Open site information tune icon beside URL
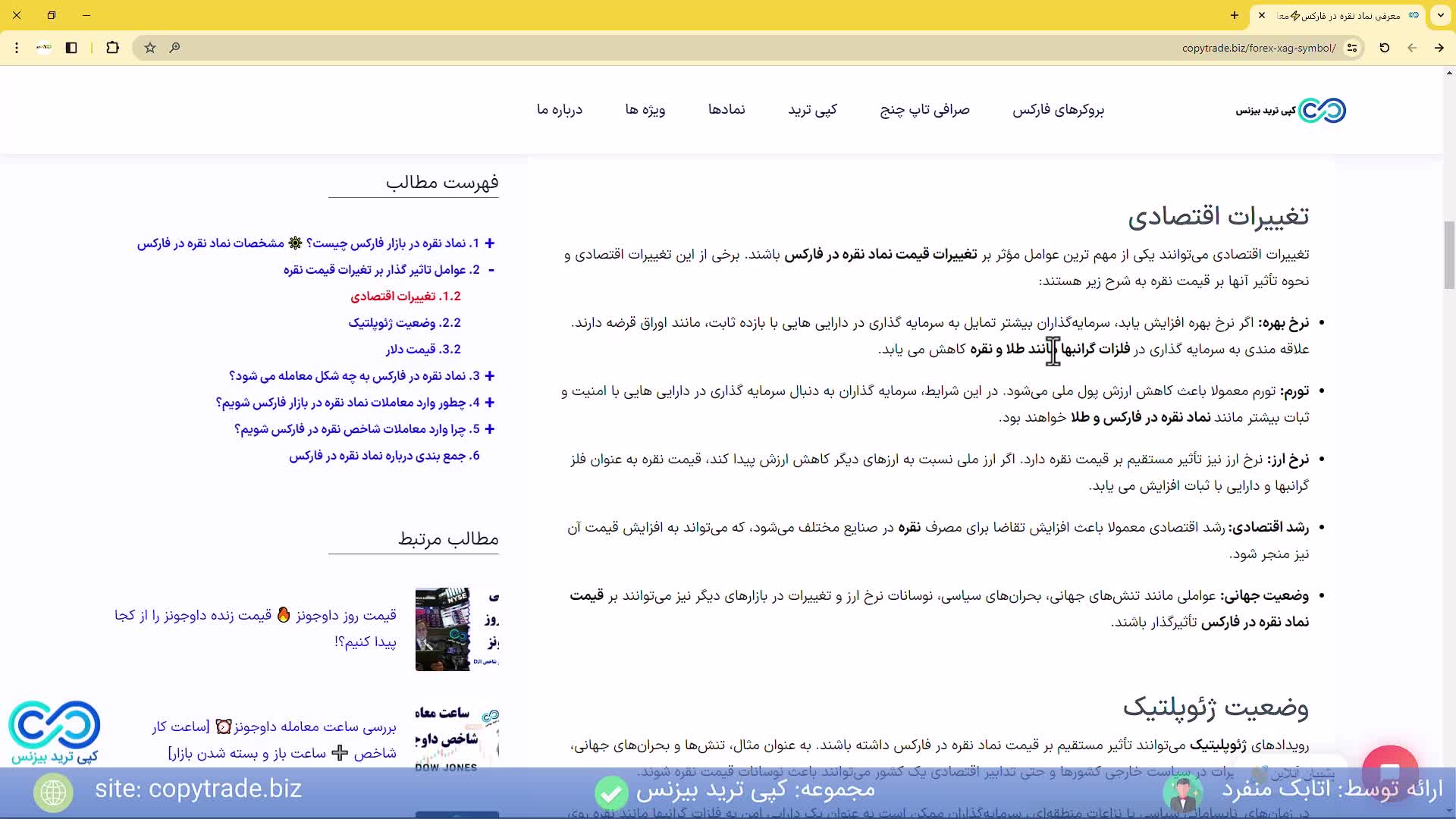This screenshot has width=1456, height=819. (1351, 48)
